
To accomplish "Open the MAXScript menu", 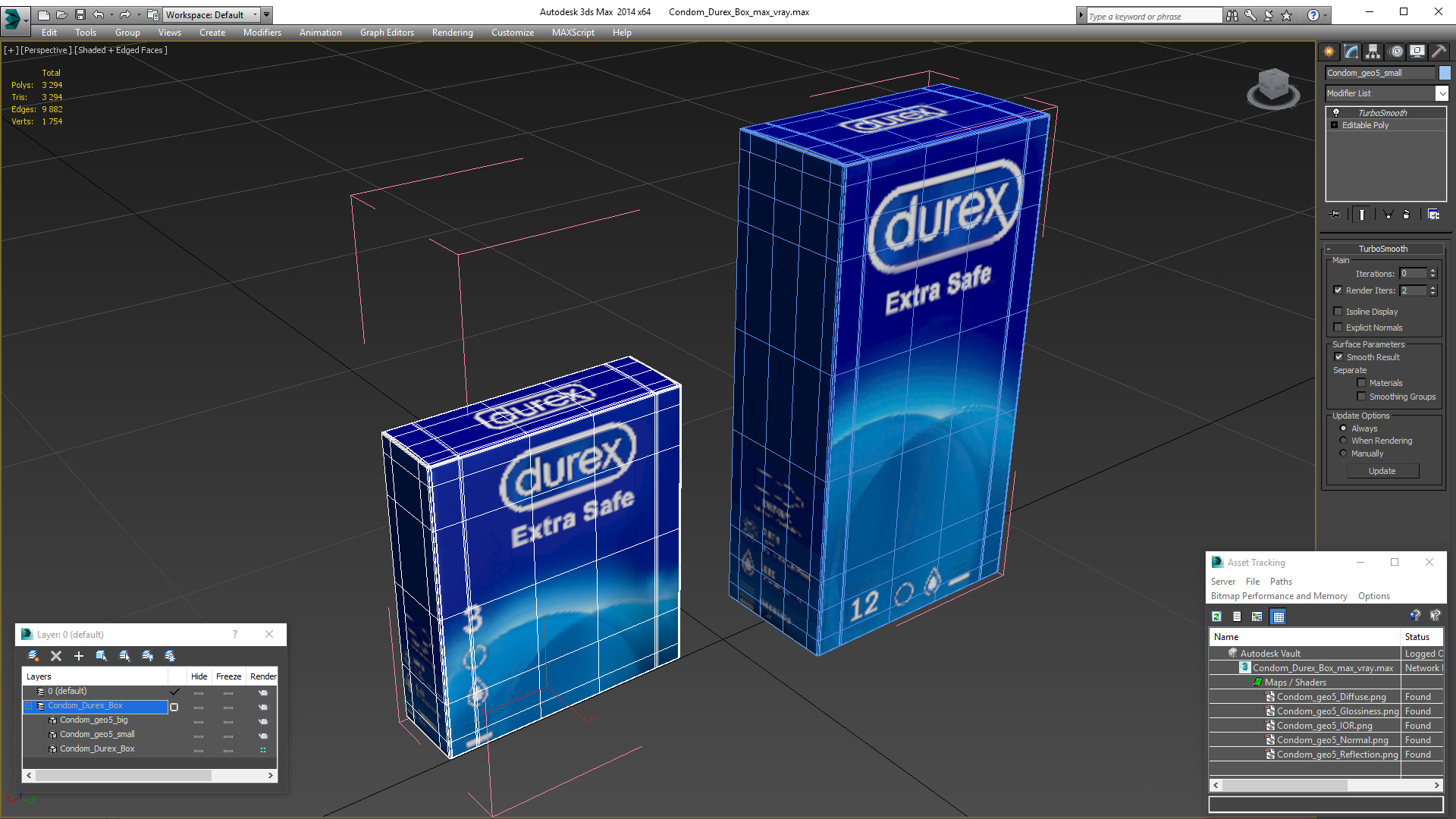I will click(573, 33).
